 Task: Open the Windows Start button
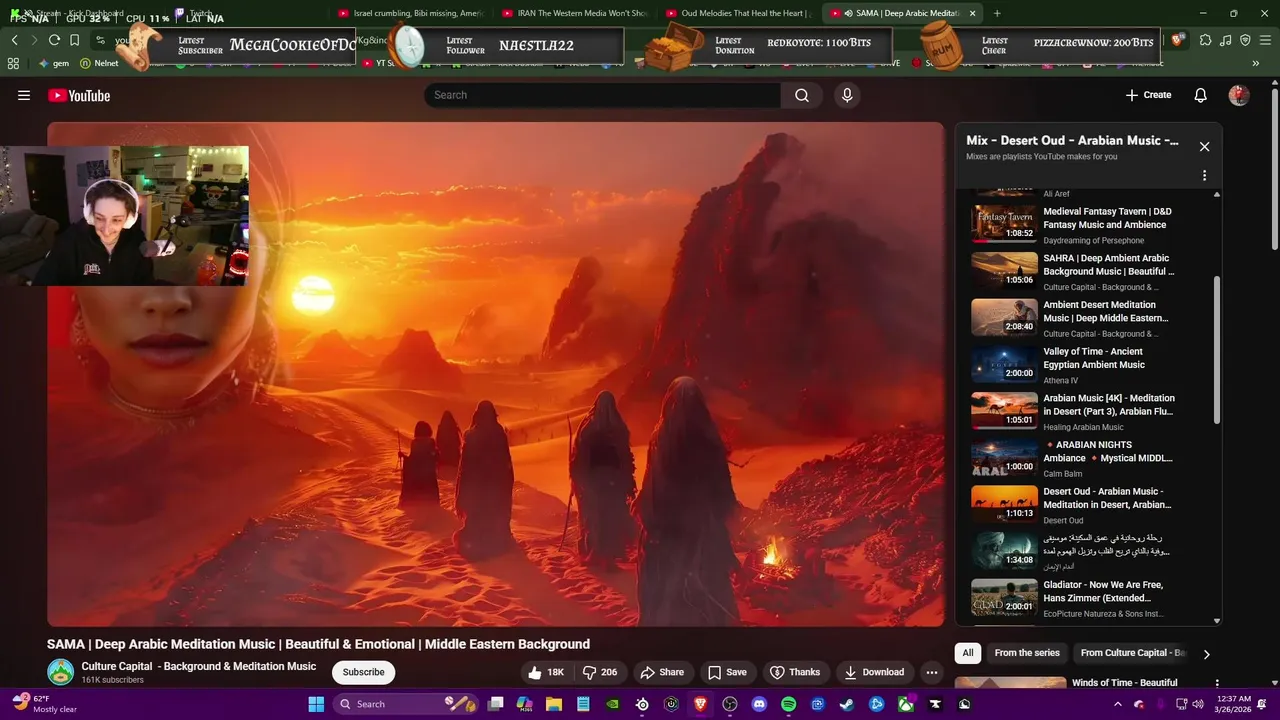click(x=316, y=704)
